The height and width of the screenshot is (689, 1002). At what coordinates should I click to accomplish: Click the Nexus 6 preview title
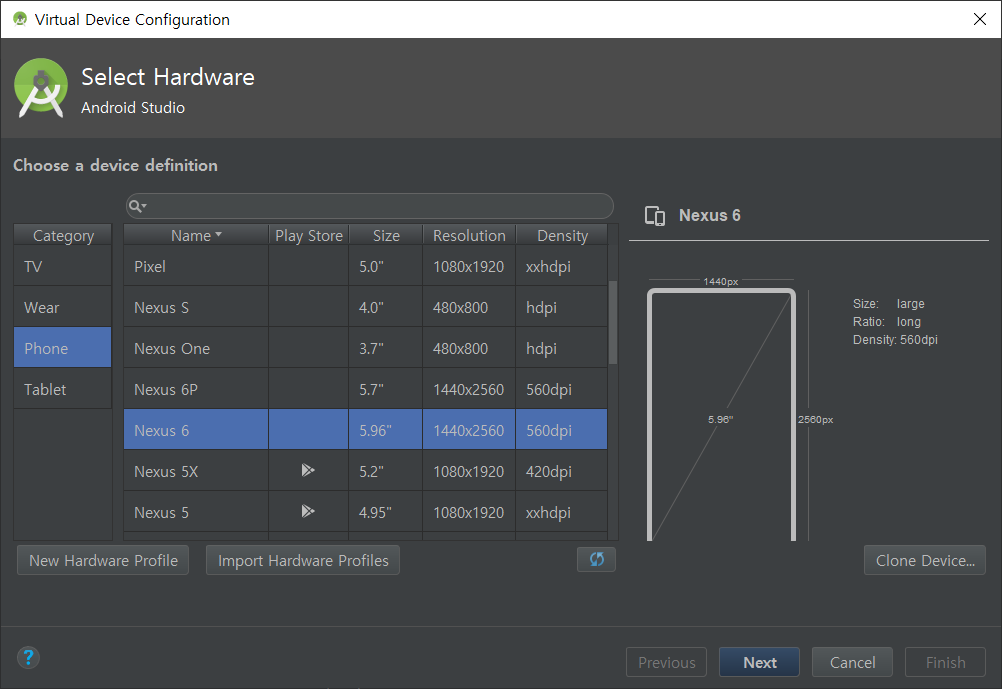(x=709, y=215)
